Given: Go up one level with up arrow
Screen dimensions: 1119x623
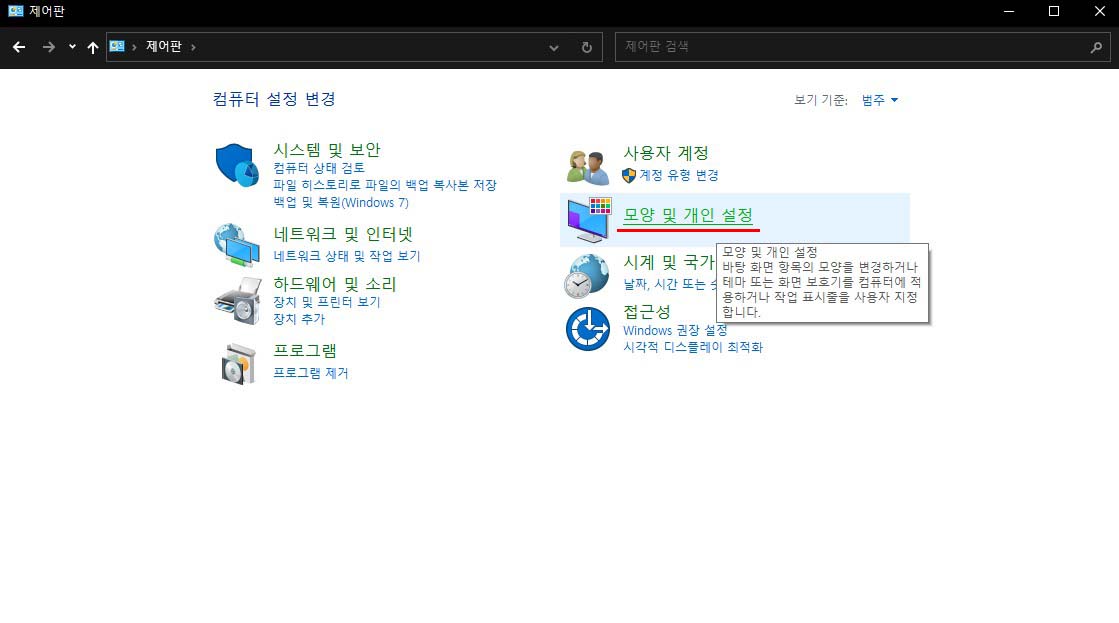Looking at the screenshot, I should (92, 47).
